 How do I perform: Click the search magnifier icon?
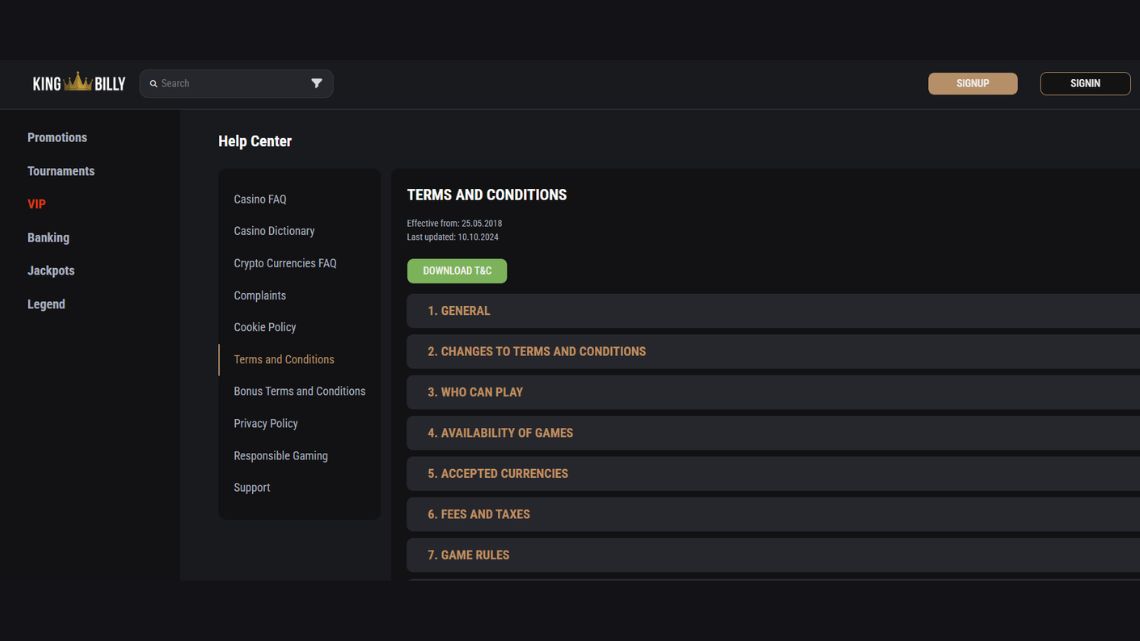coord(153,84)
